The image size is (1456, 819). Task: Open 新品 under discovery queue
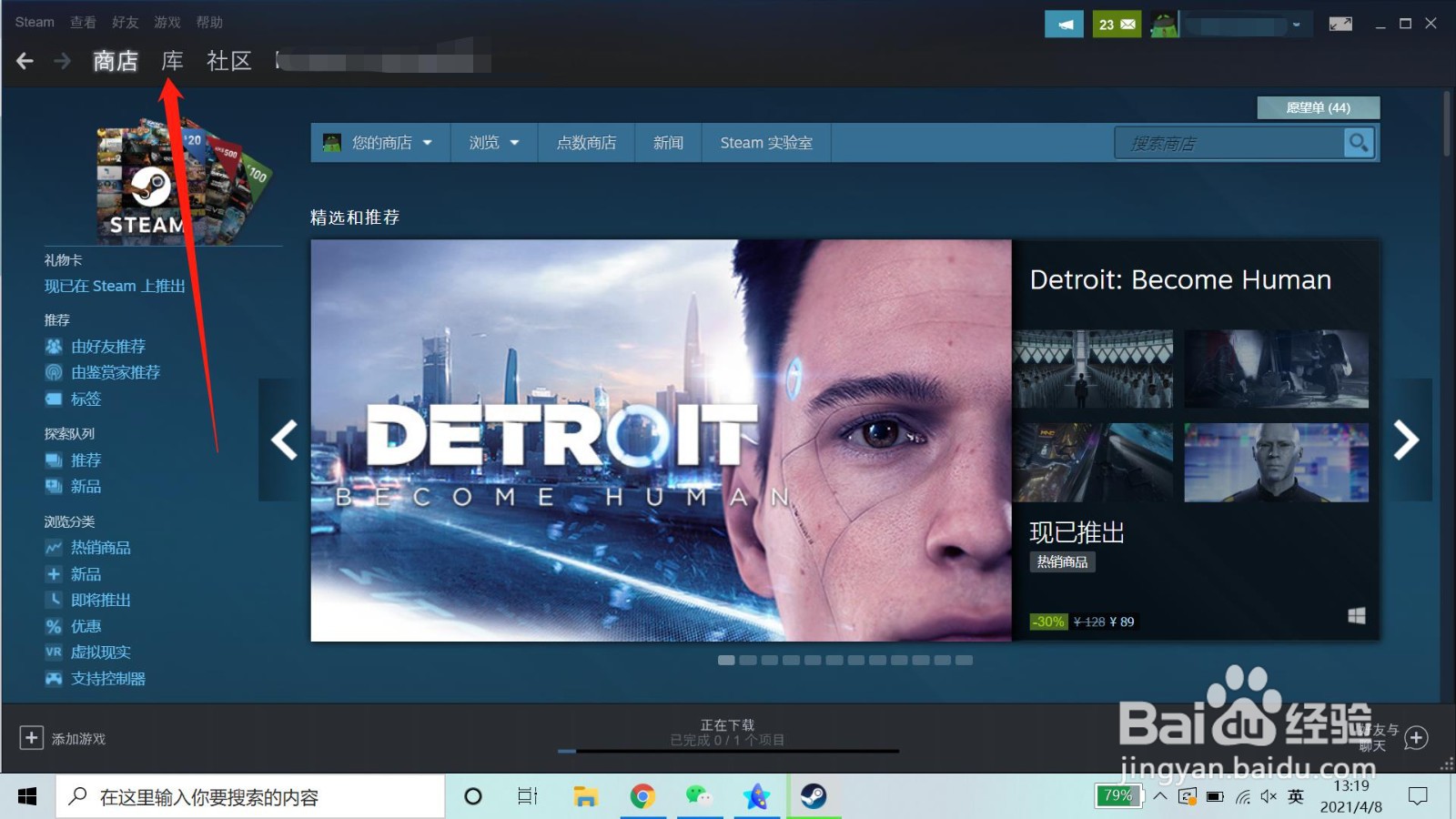point(86,487)
